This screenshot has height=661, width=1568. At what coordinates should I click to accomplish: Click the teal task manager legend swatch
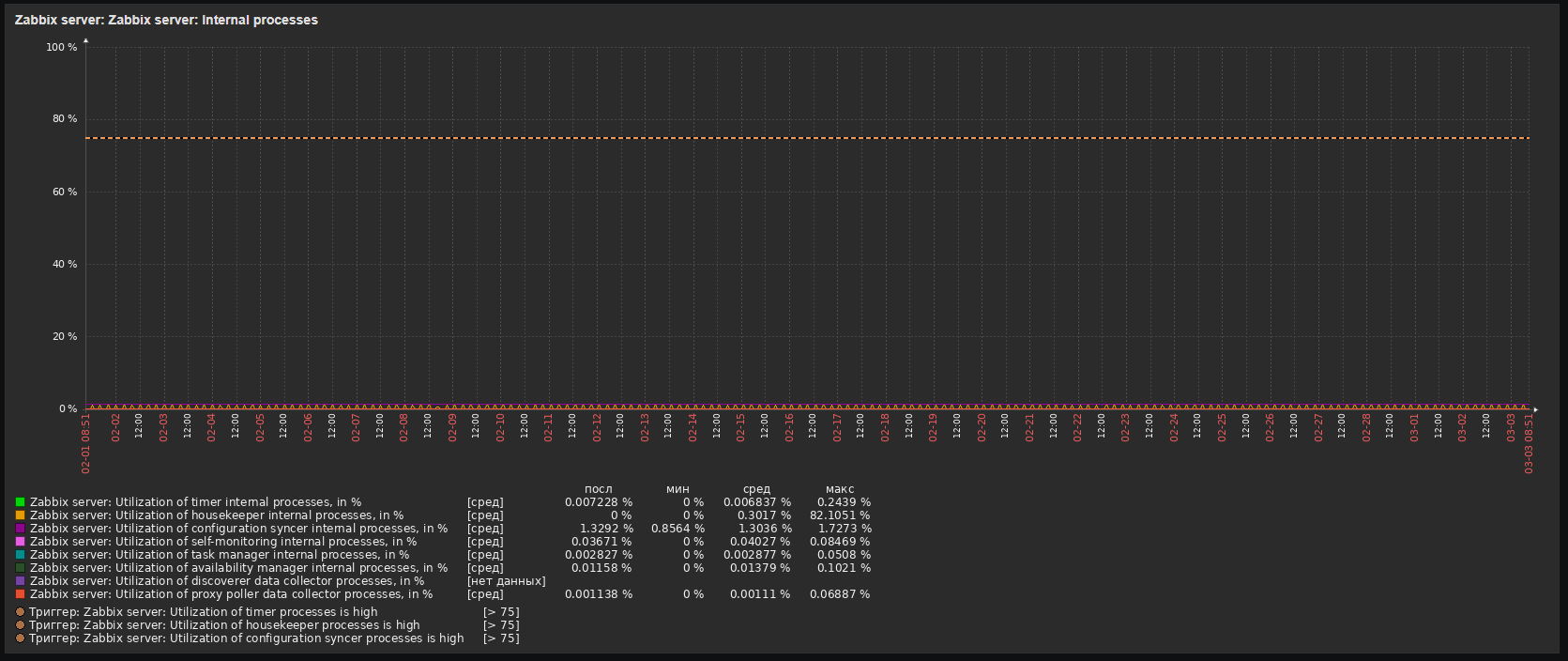pos(20,555)
